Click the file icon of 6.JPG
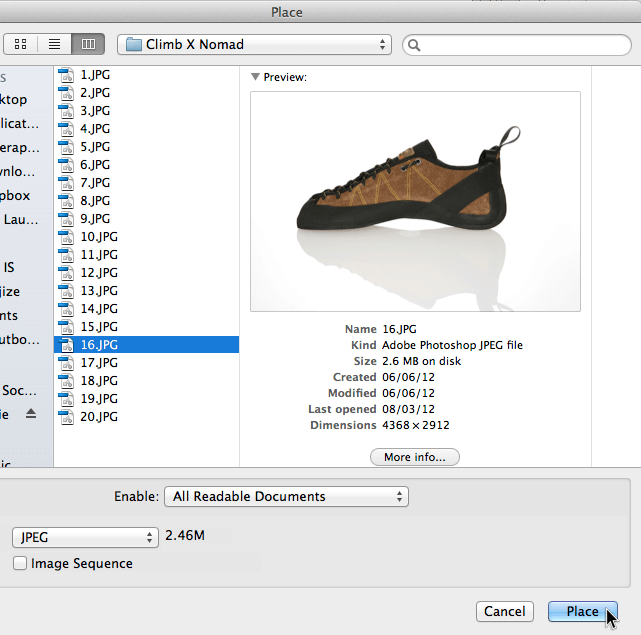 [66, 165]
